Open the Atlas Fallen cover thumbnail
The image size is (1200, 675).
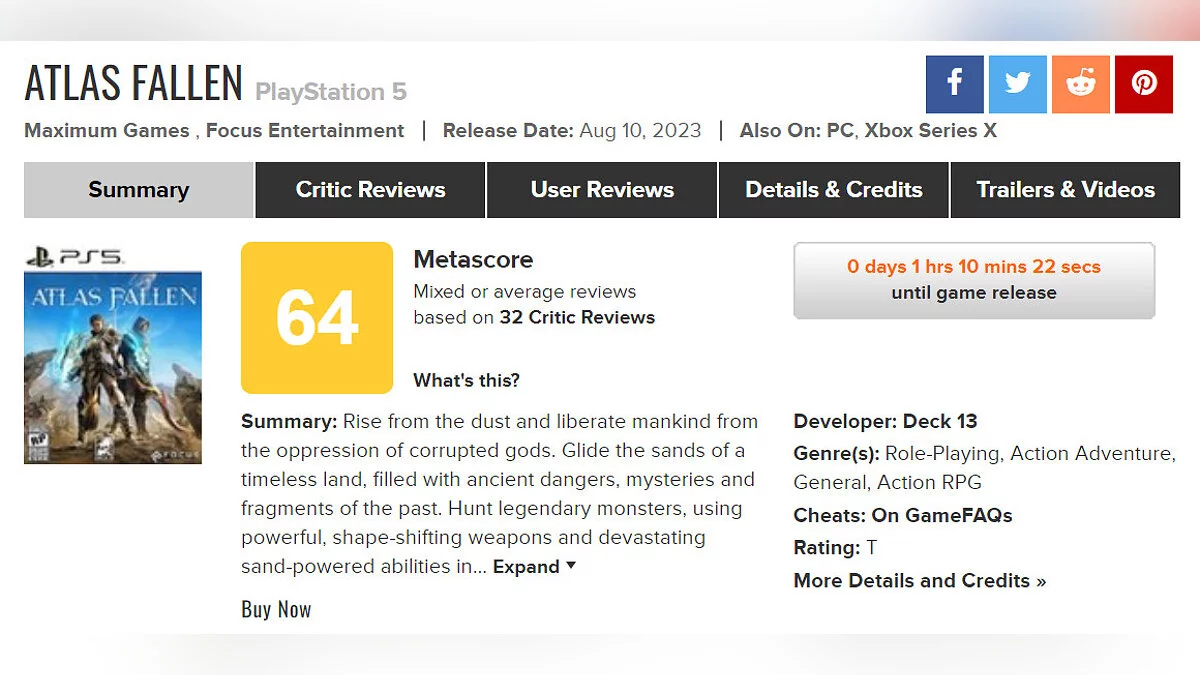tap(113, 367)
